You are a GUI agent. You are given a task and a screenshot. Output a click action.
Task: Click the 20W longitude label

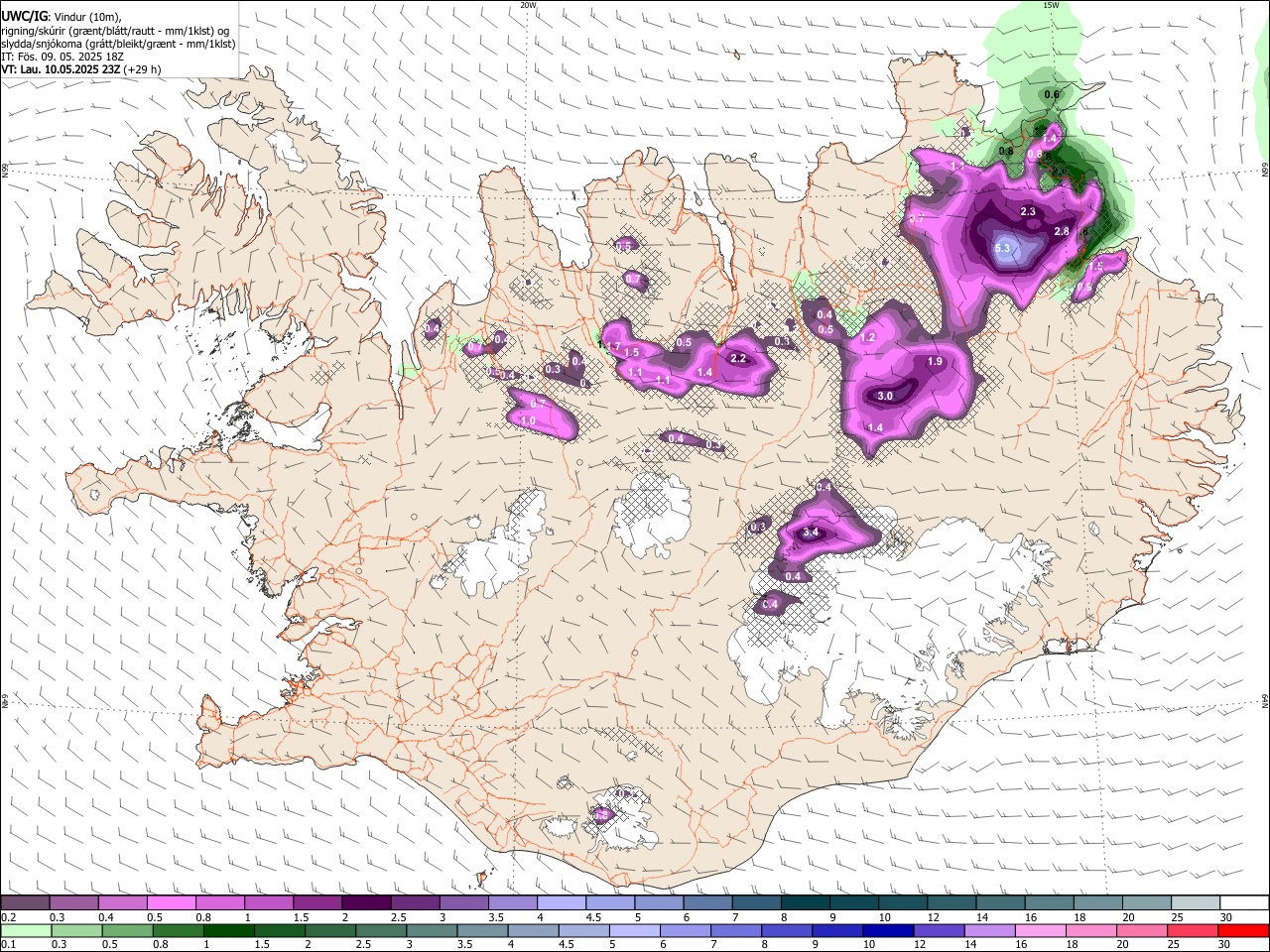[528, 5]
